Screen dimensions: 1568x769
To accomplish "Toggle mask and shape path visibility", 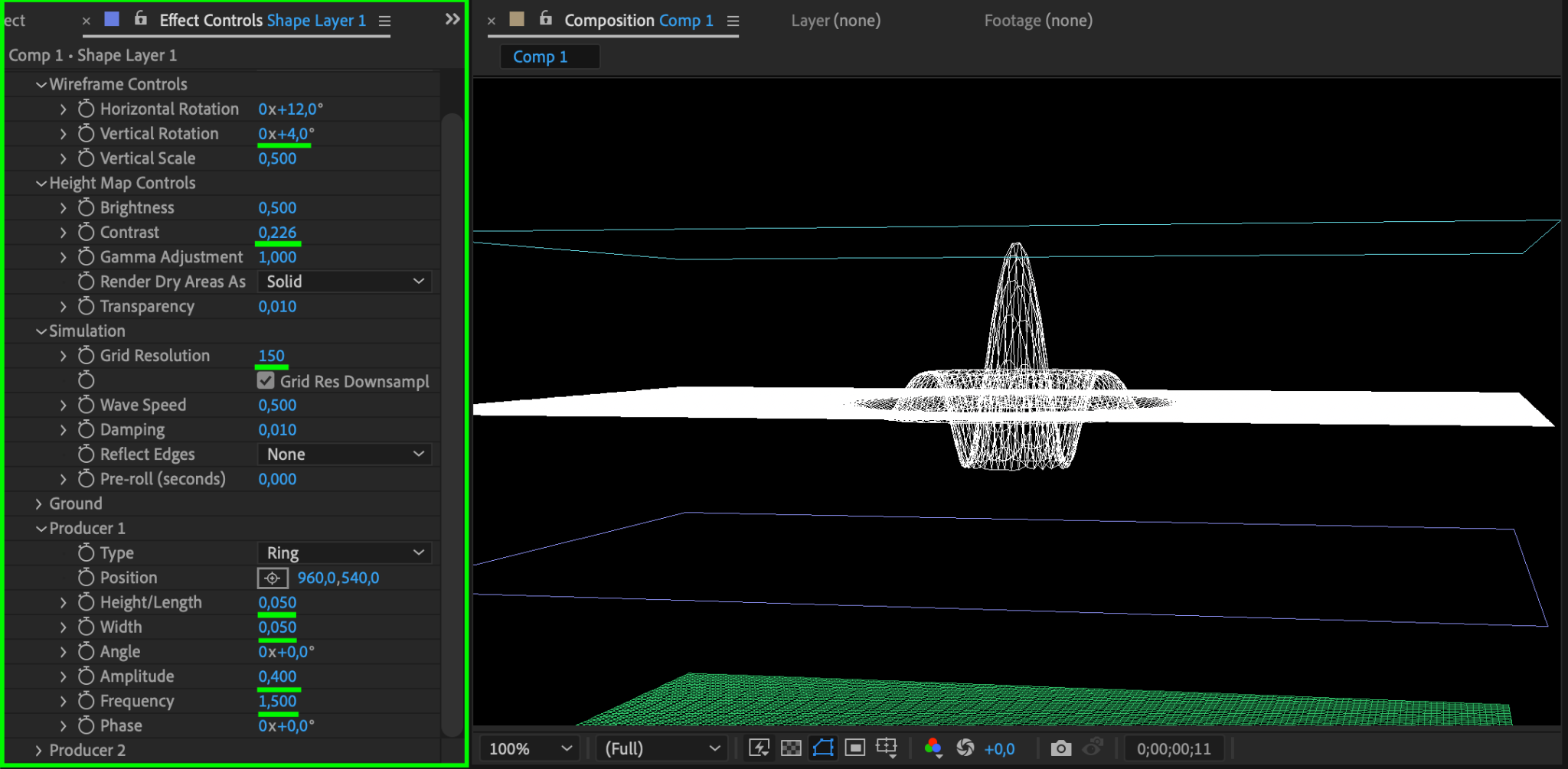I will 823,748.
